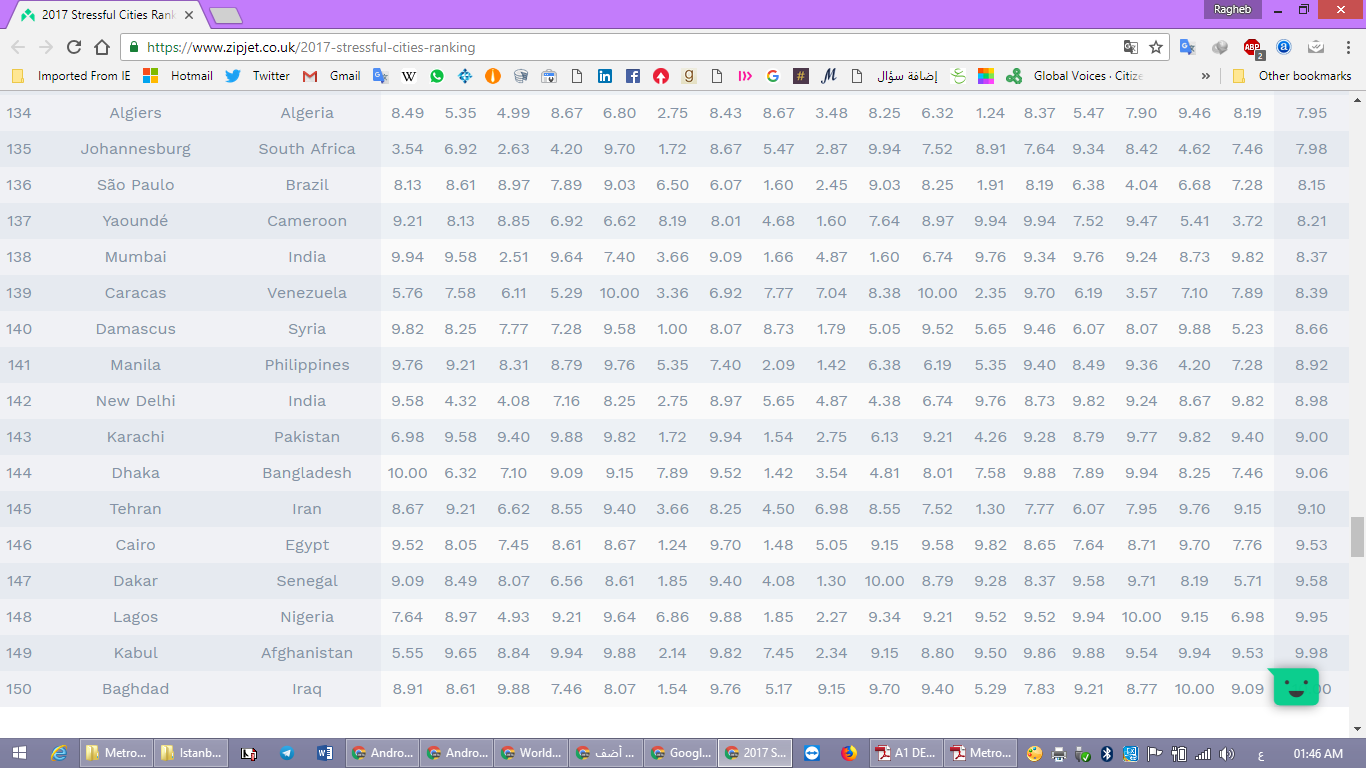Click the page's vertical scrollbar thumb

pyautogui.click(x=1357, y=537)
